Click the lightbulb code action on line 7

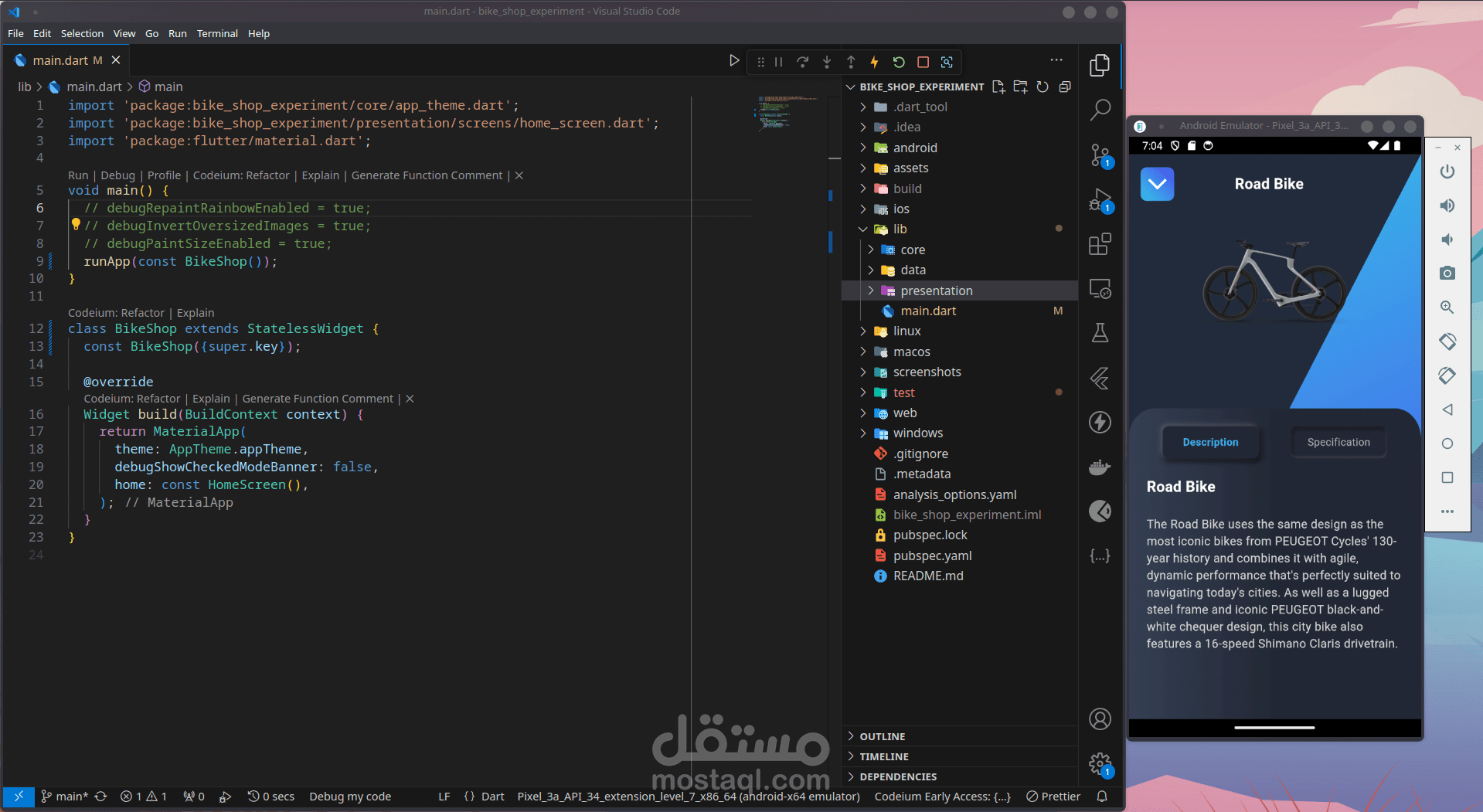click(76, 225)
